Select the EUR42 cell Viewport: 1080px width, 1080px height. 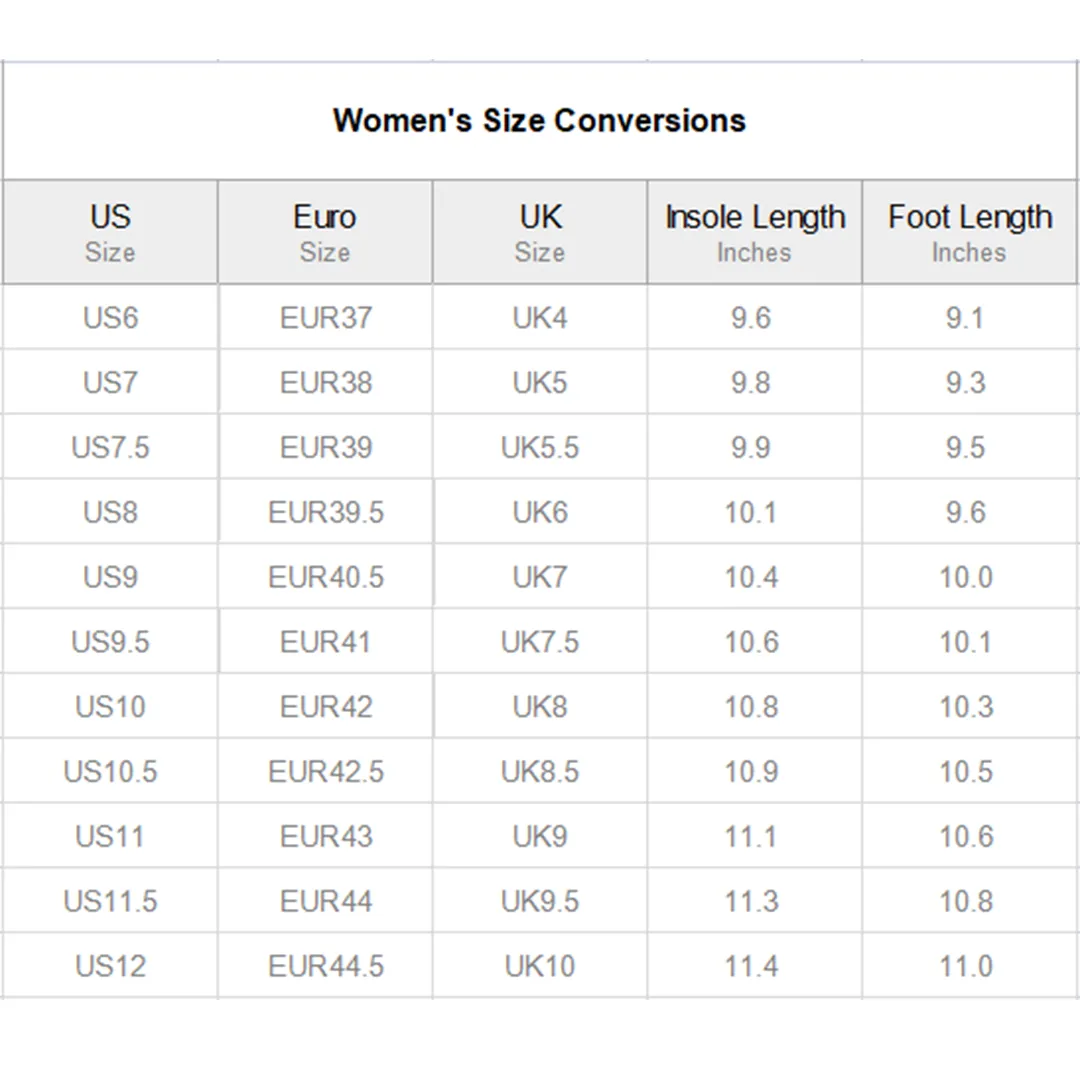point(326,707)
